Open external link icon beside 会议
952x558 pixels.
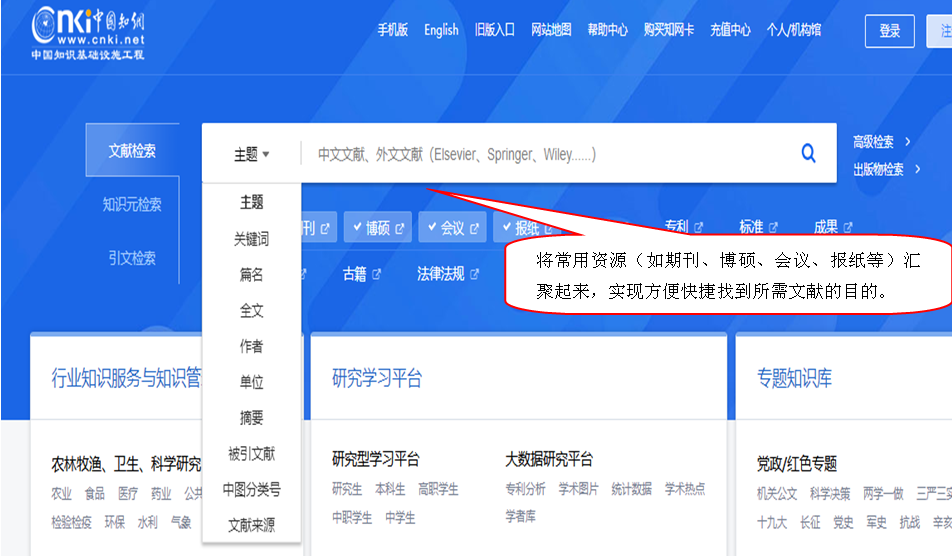476,228
